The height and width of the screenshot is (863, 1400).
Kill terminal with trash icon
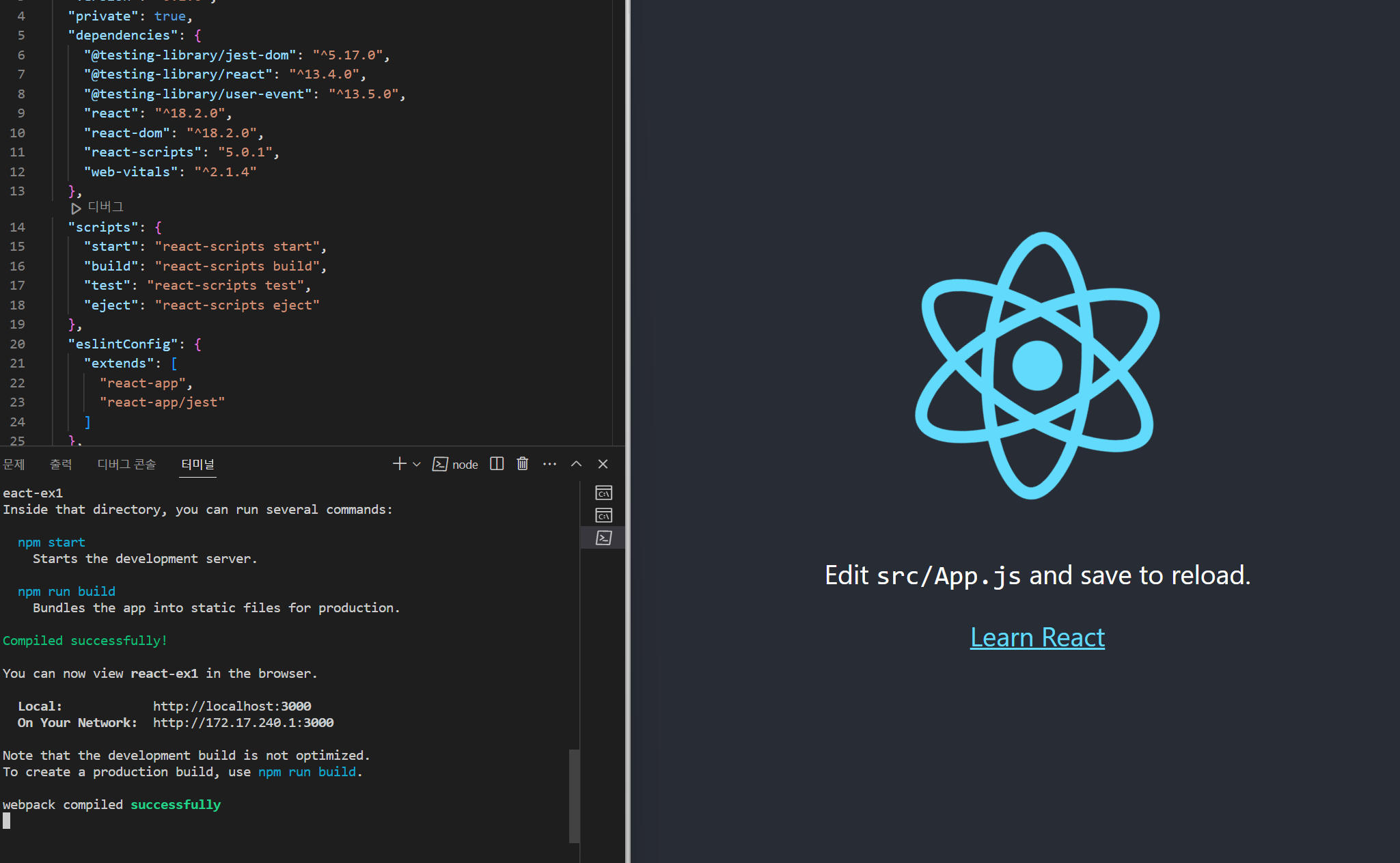[x=523, y=464]
